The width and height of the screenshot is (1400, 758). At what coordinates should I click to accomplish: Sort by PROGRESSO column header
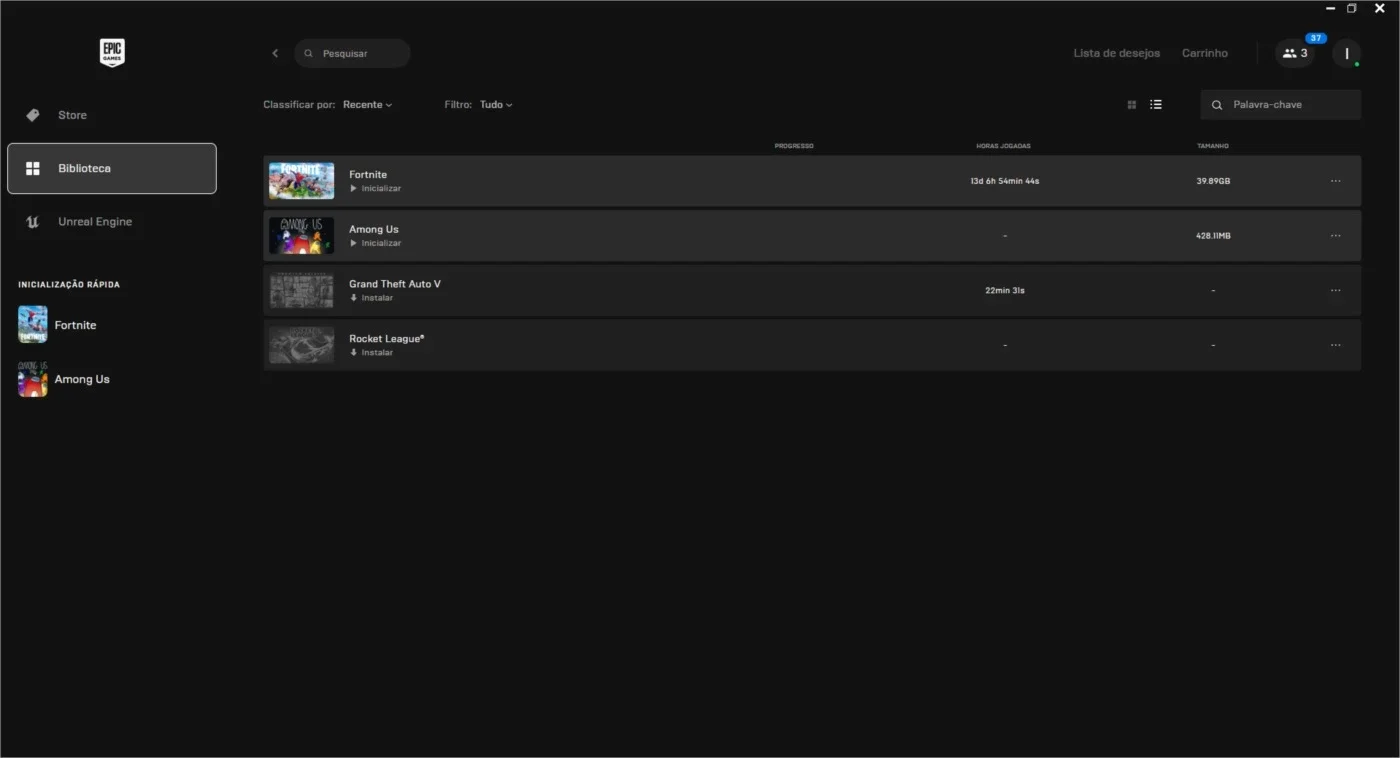click(x=794, y=146)
